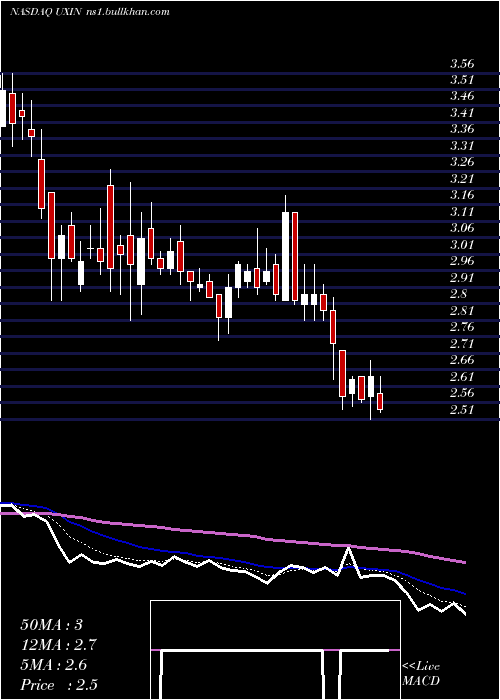
Task: Click the <<Live MACD label
Action: [x=421, y=674]
